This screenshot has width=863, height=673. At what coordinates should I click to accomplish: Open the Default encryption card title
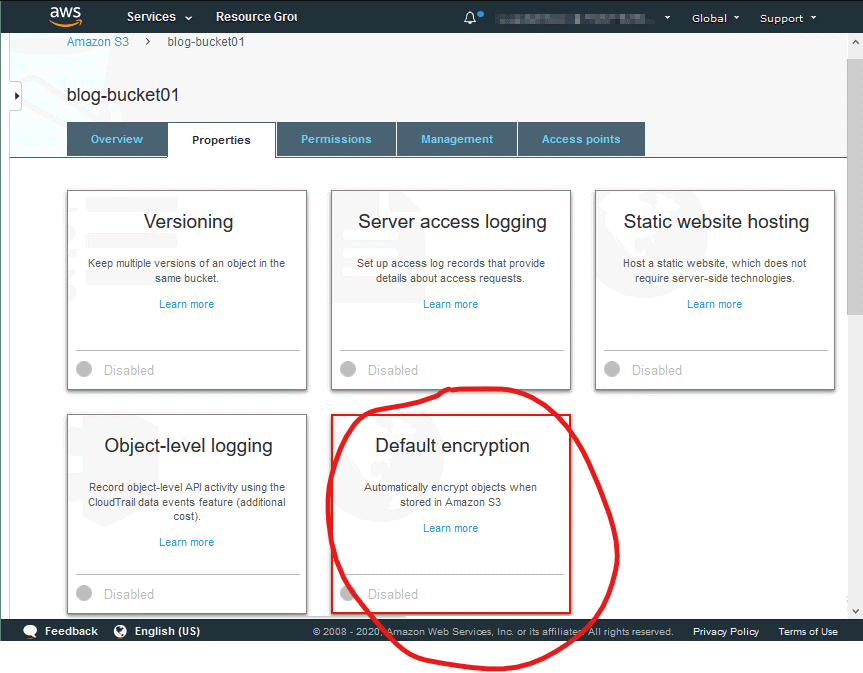coord(452,446)
